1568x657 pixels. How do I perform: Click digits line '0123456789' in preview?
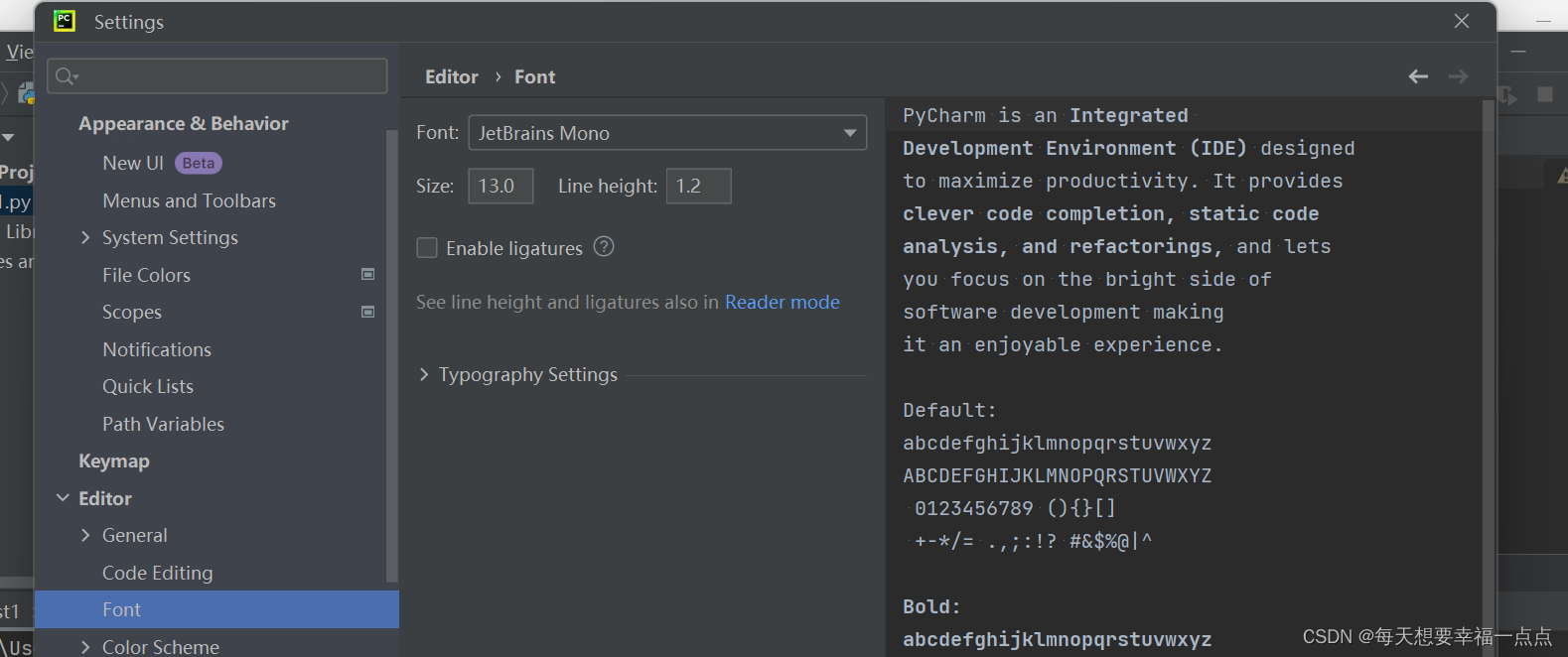pos(974,508)
